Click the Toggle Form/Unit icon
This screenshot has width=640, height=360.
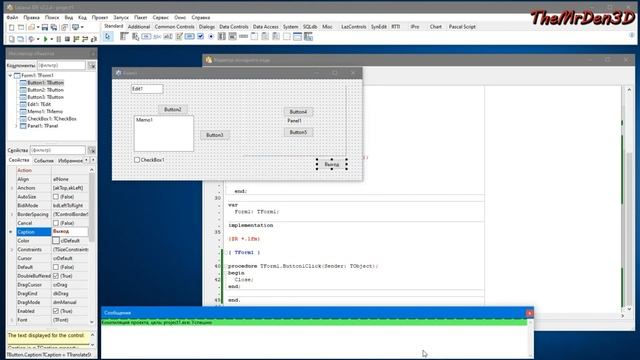click(x=64, y=27)
